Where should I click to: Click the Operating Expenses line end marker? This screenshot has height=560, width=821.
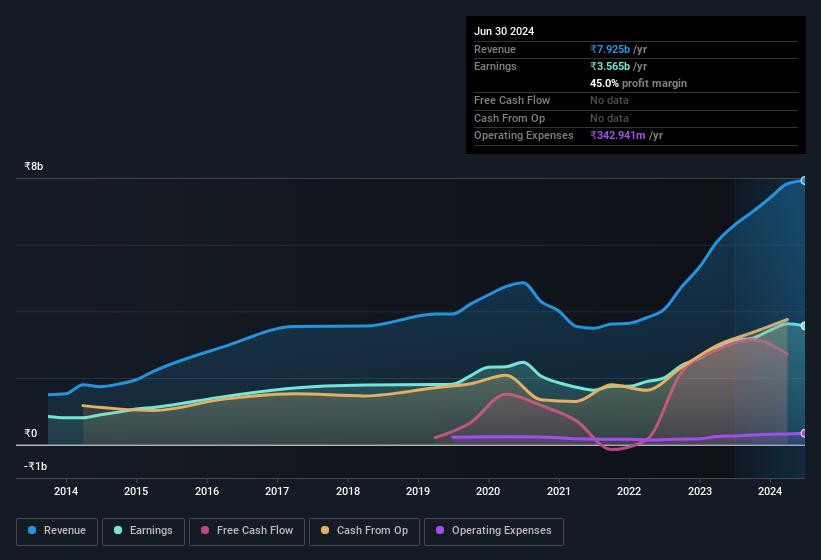(x=803, y=433)
